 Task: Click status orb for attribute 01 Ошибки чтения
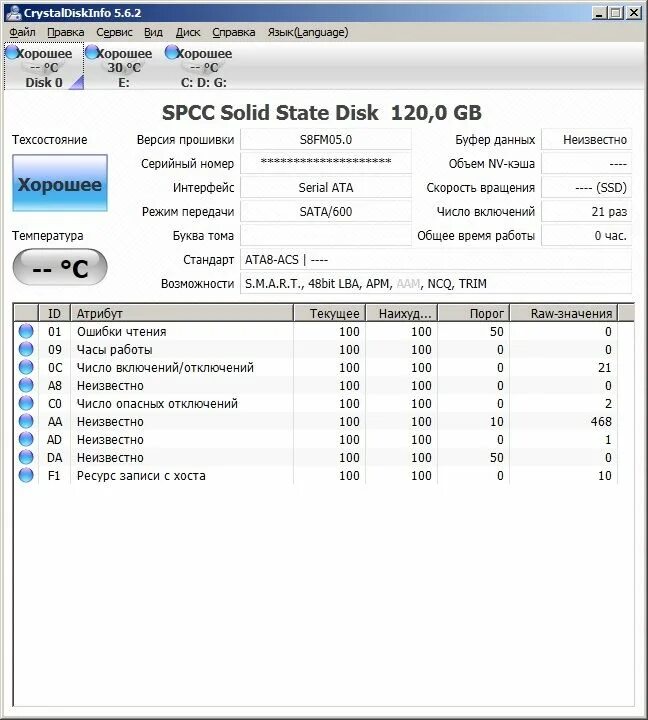[x=26, y=331]
